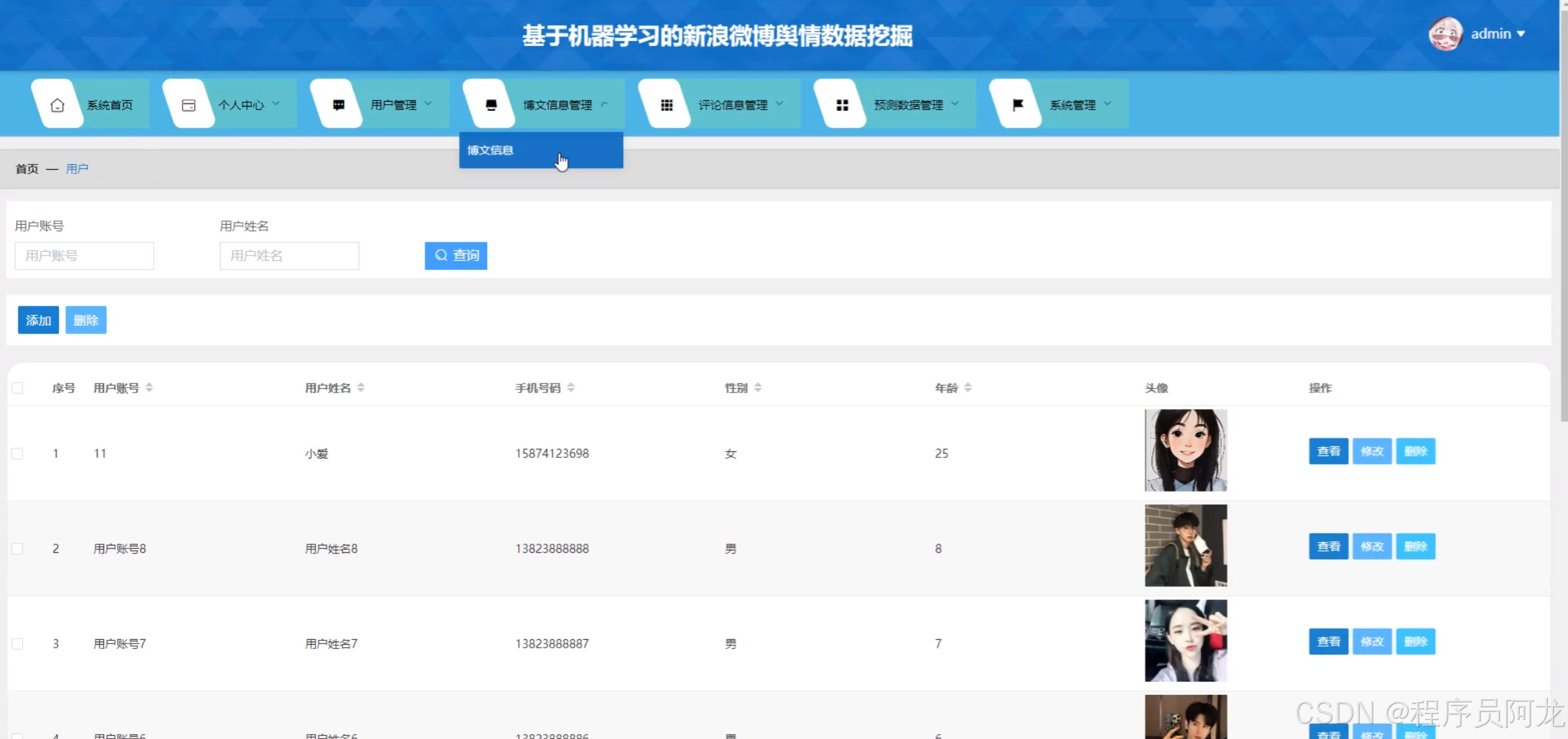Select 博文信息 submenu item
1568x739 pixels.
pos(491,150)
